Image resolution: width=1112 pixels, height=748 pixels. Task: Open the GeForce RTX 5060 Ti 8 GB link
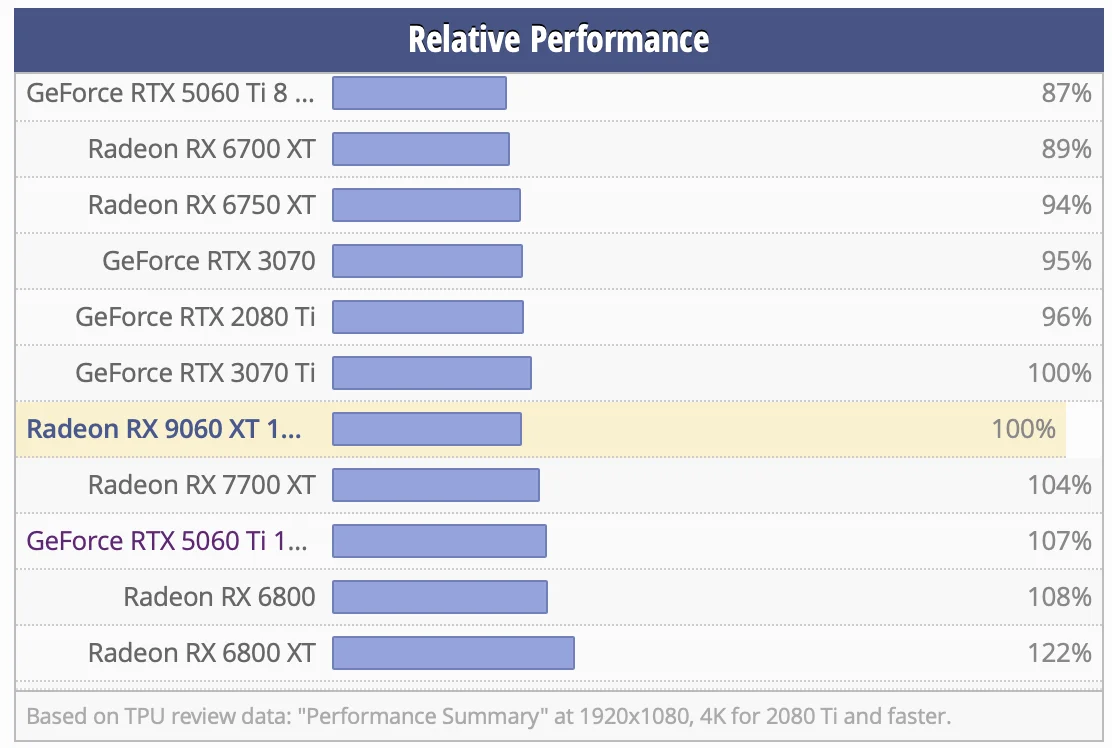coord(170,93)
